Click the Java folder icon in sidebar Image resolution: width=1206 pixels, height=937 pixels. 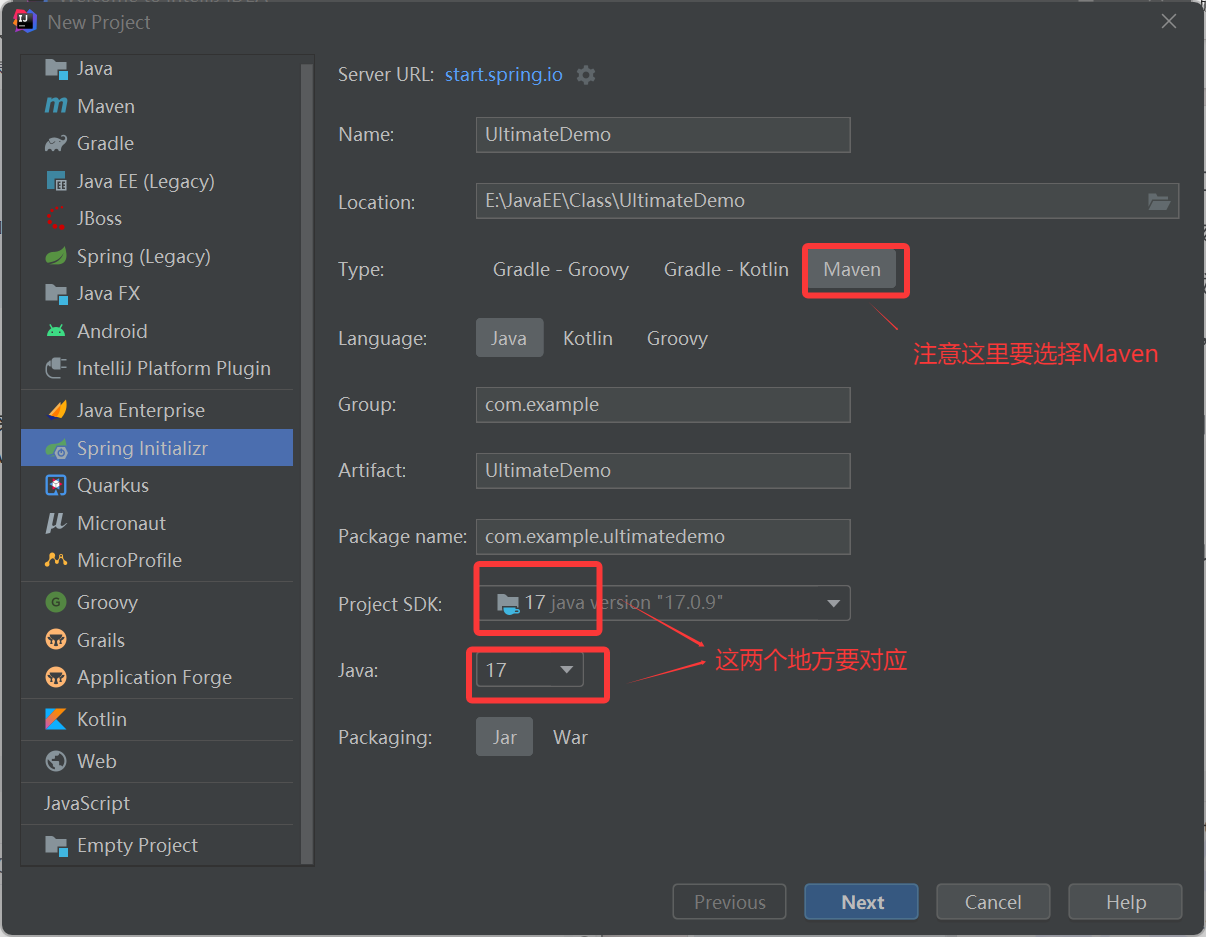[56, 68]
